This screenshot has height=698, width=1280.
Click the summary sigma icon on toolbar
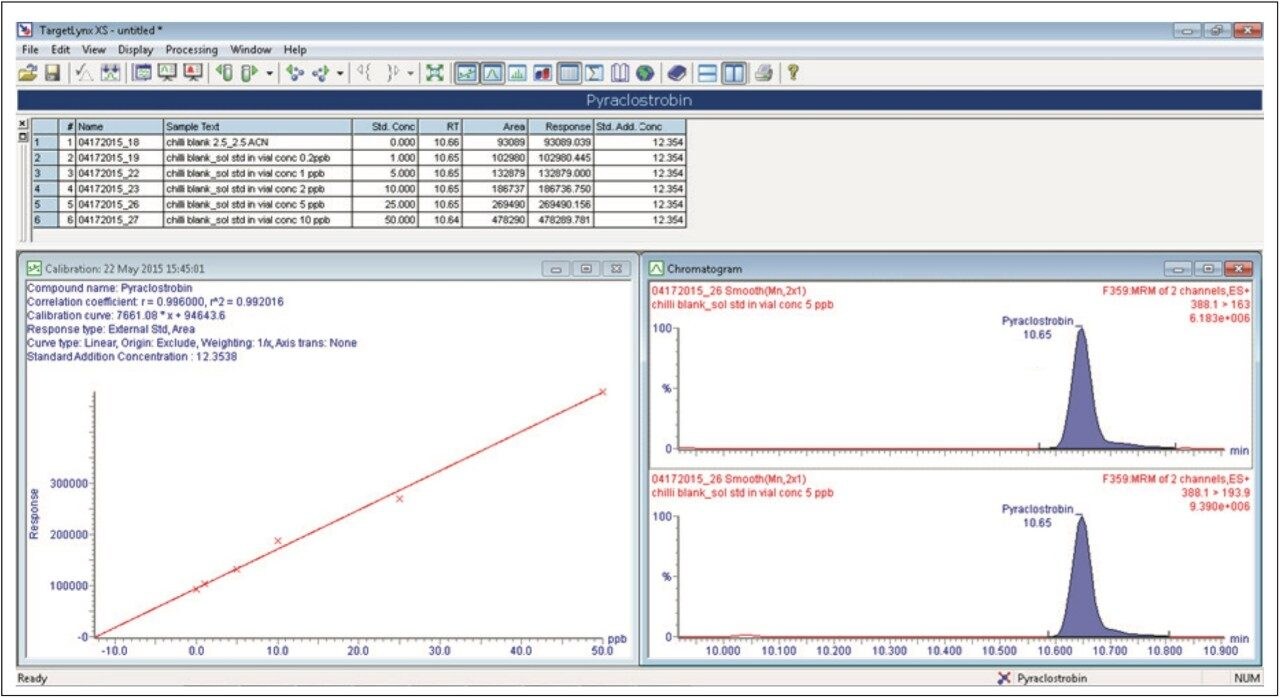point(595,70)
